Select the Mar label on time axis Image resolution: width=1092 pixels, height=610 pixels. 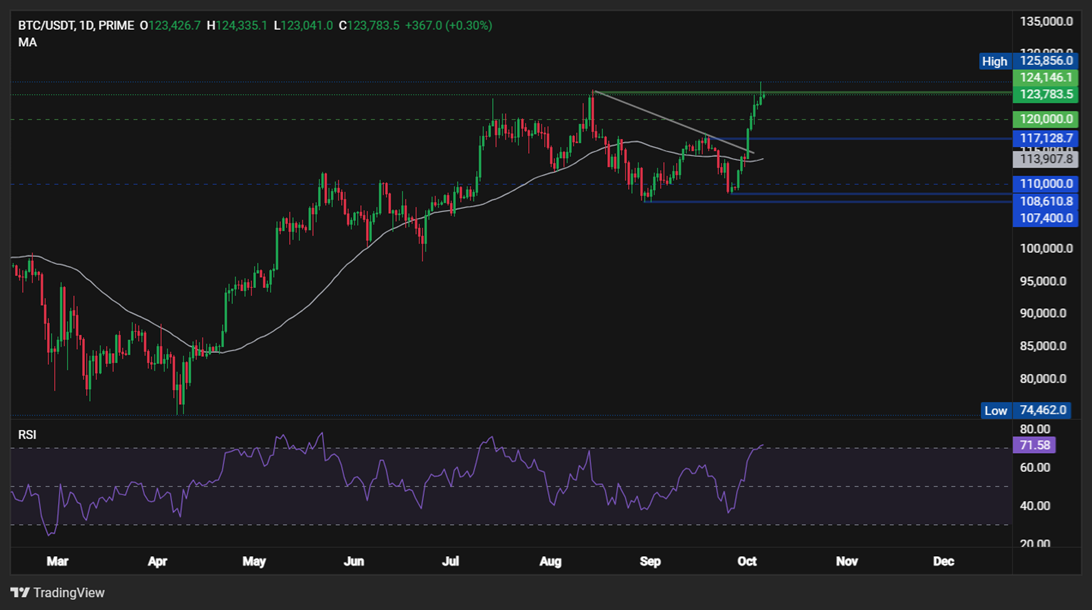pyautogui.click(x=59, y=562)
